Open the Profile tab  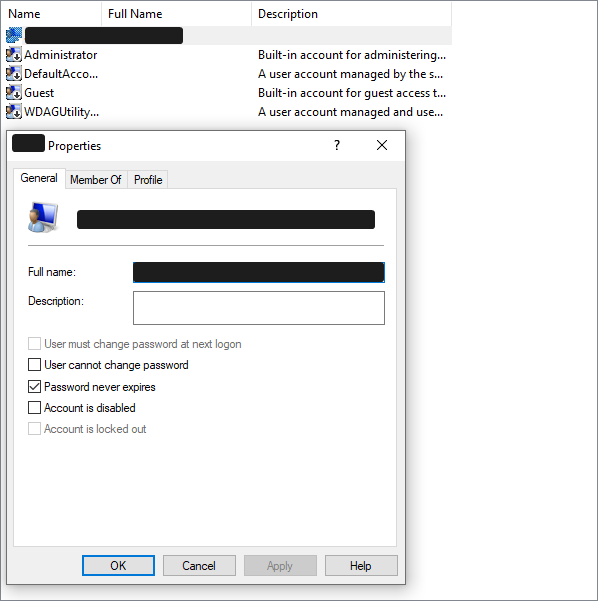148,180
